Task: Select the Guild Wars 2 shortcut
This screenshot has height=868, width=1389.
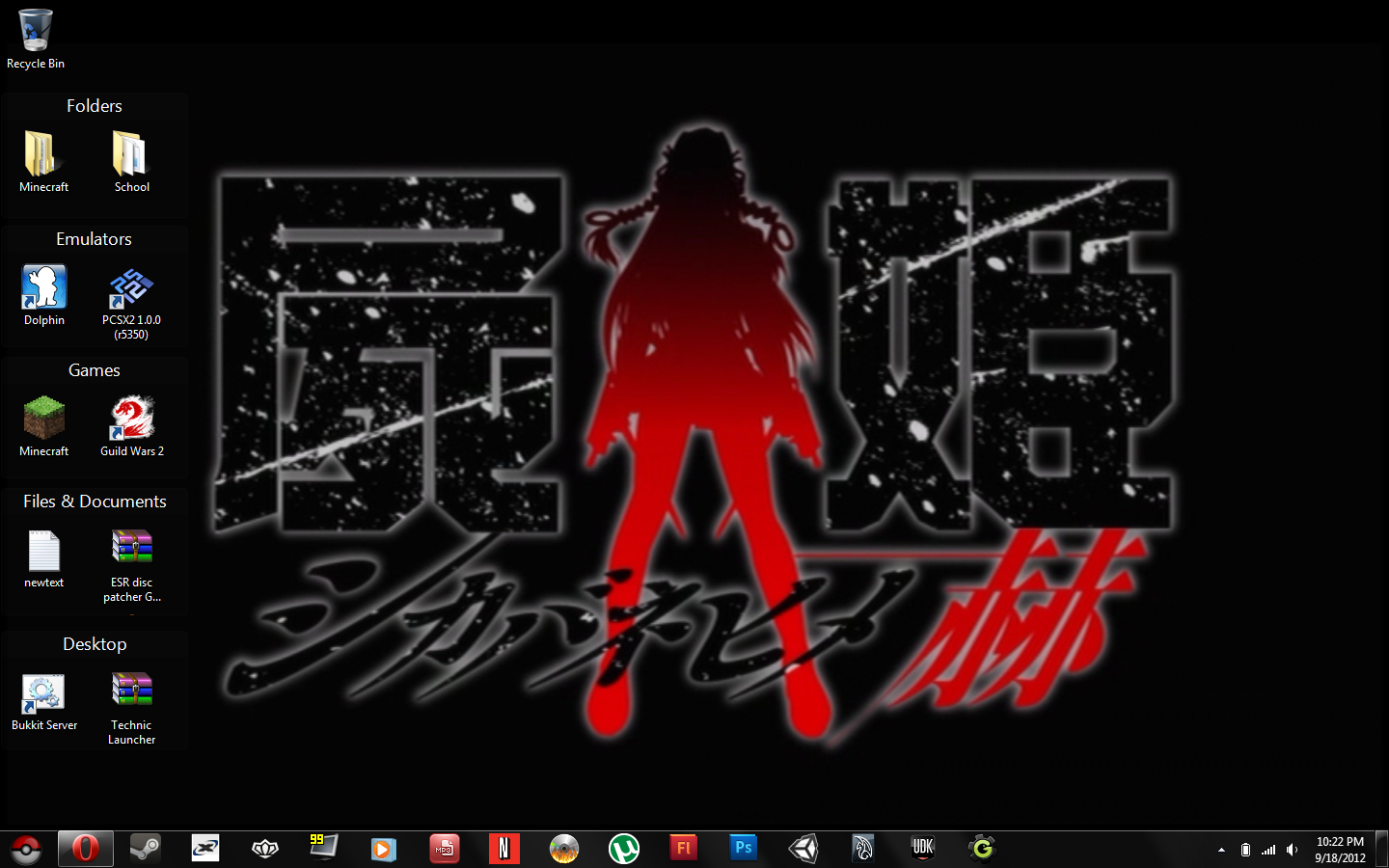Action: tap(132, 420)
